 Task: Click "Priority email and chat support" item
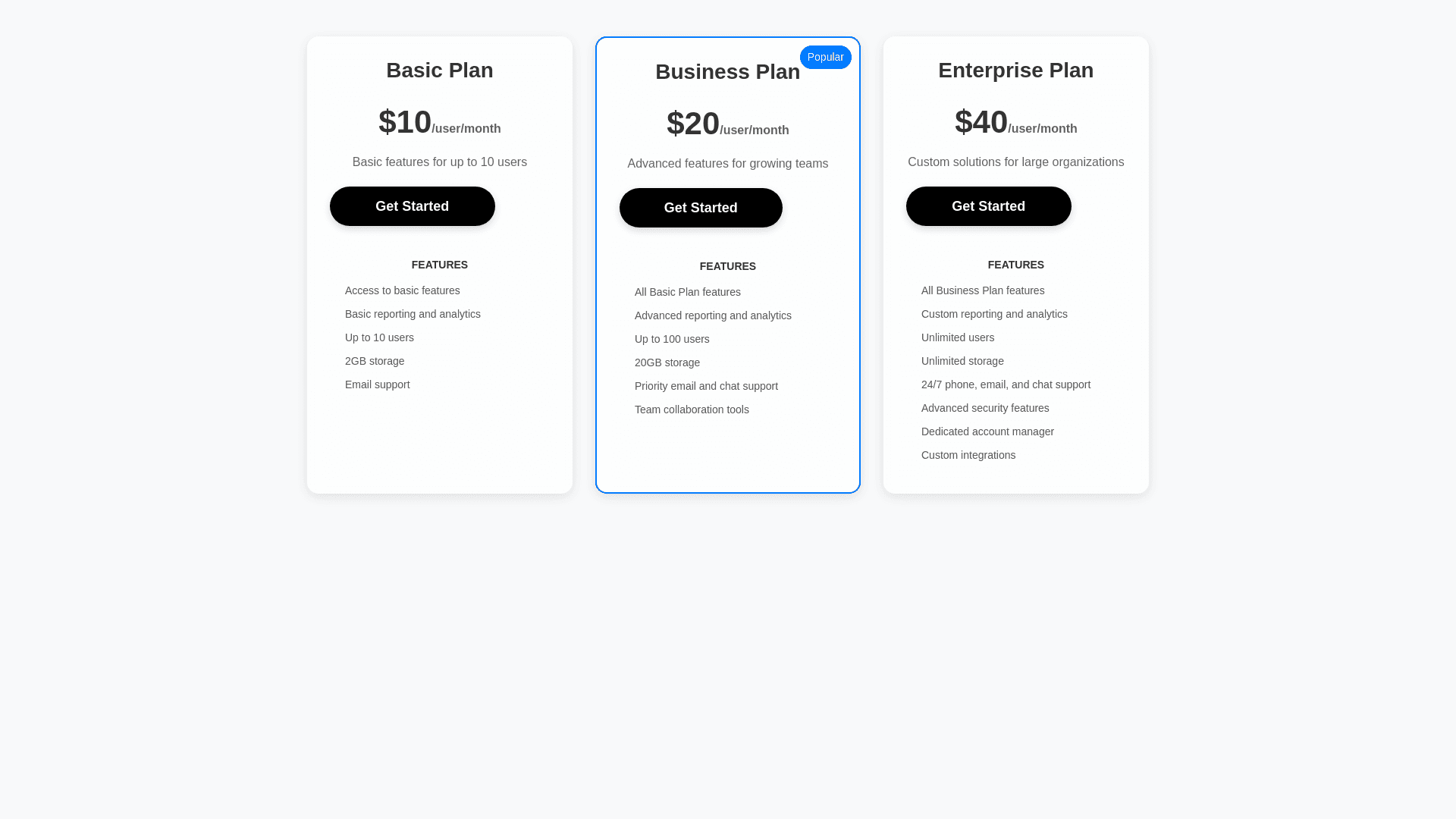pyautogui.click(x=706, y=386)
